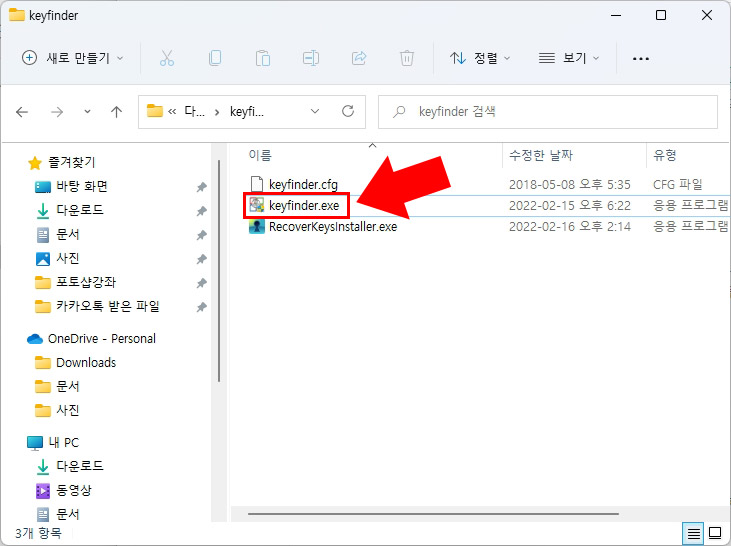Click the Copy icon in toolbar
The width and height of the screenshot is (731, 546).
(x=215, y=58)
